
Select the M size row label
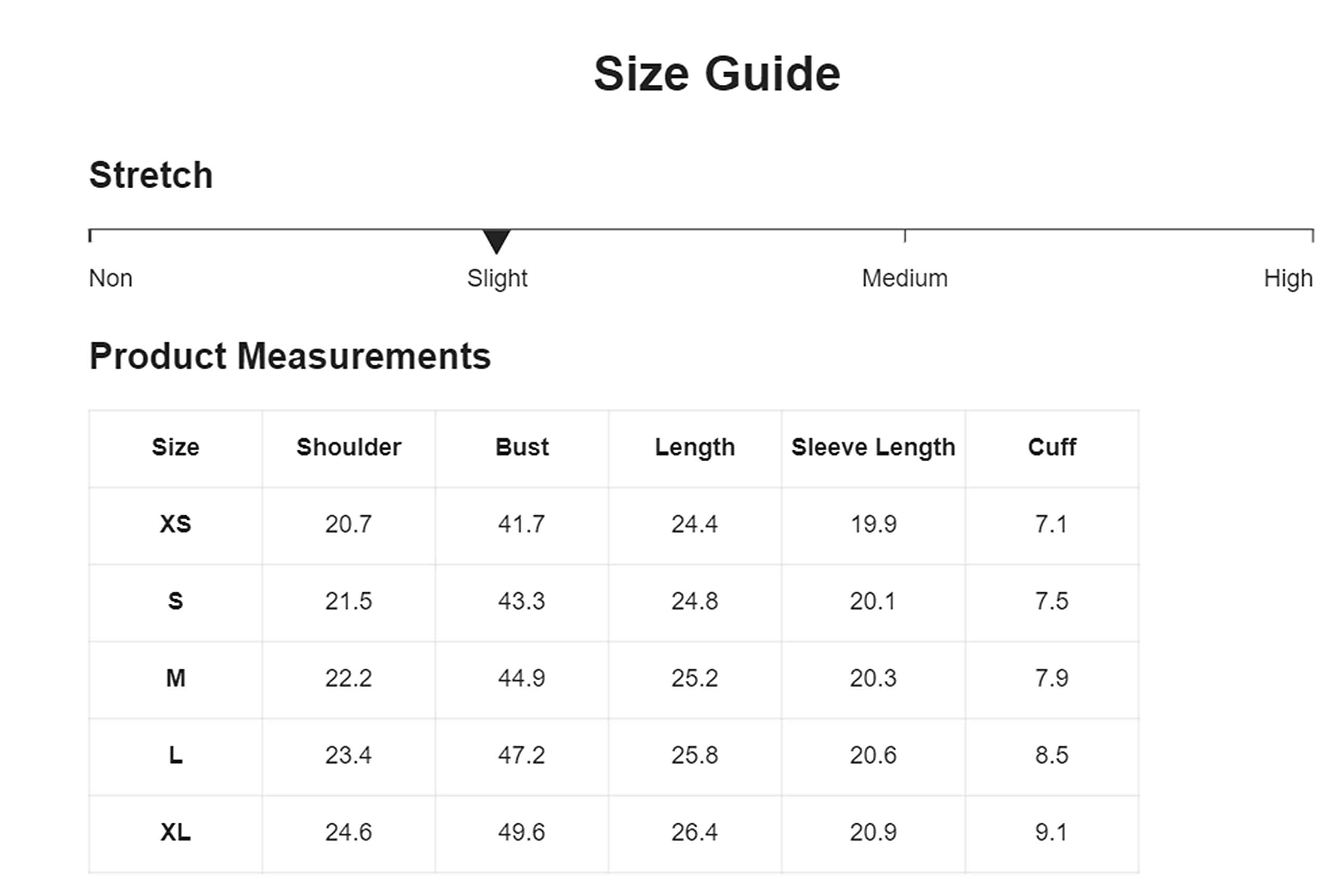[x=175, y=678]
